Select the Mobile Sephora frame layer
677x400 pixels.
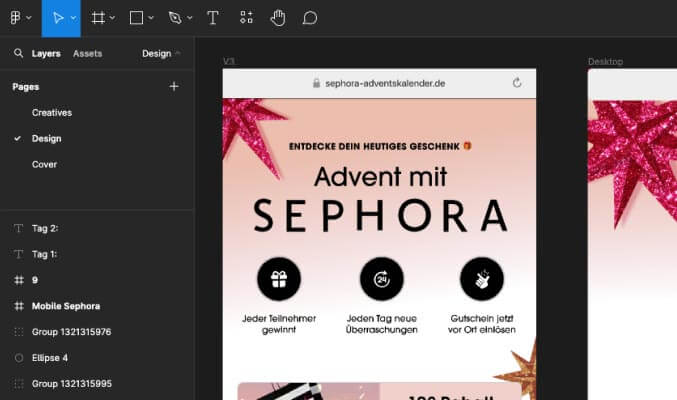(x=66, y=306)
